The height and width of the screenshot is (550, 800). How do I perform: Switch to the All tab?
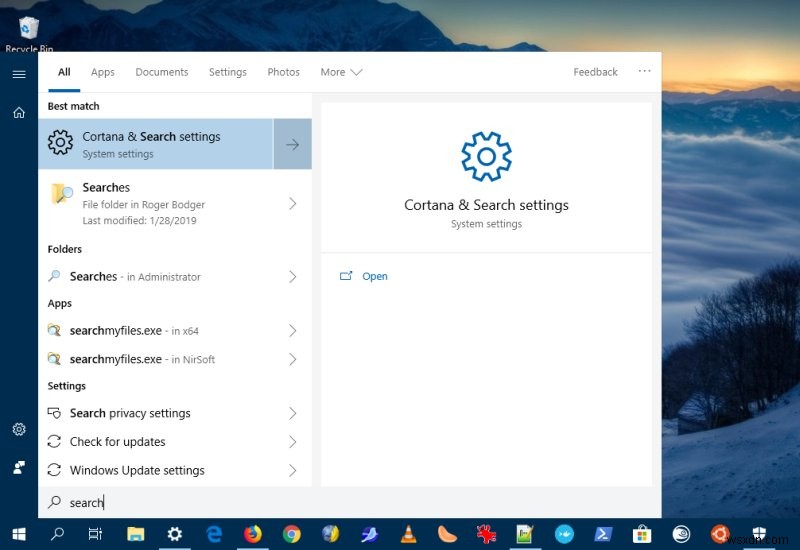click(x=64, y=72)
